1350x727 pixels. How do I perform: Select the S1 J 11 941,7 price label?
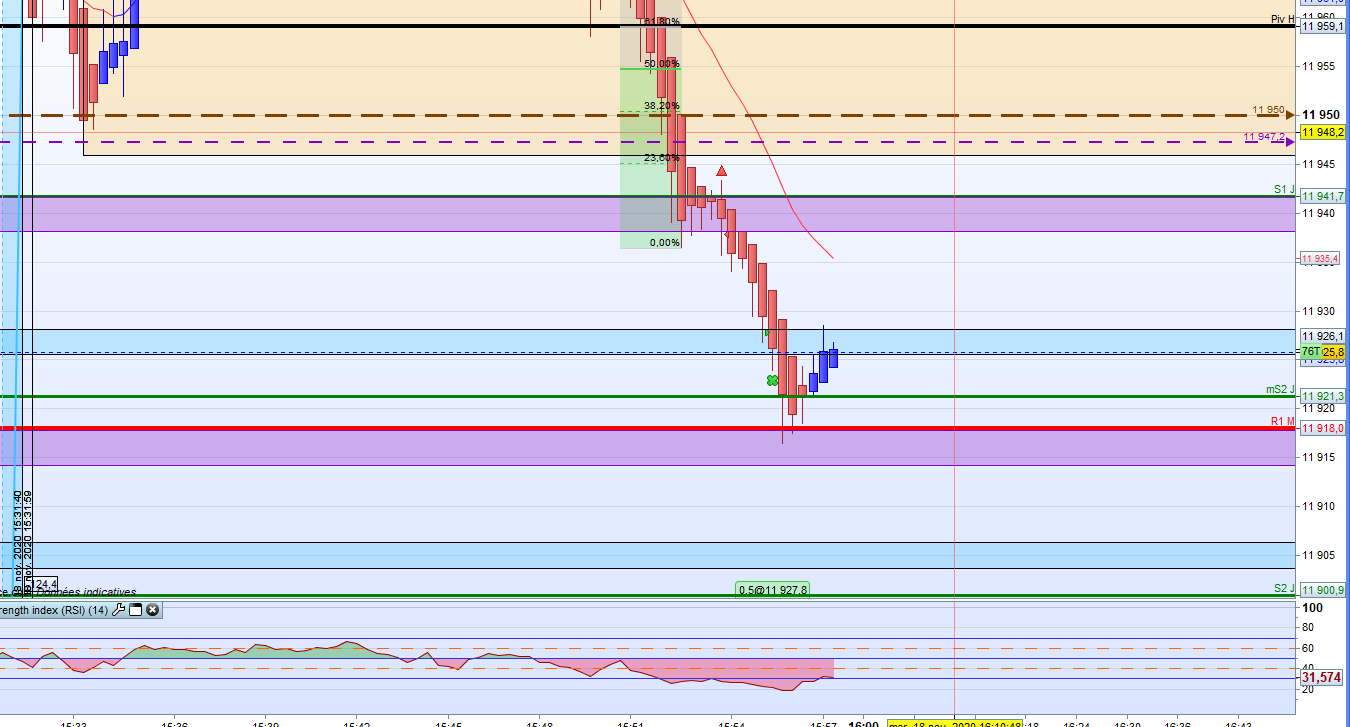click(x=1322, y=196)
